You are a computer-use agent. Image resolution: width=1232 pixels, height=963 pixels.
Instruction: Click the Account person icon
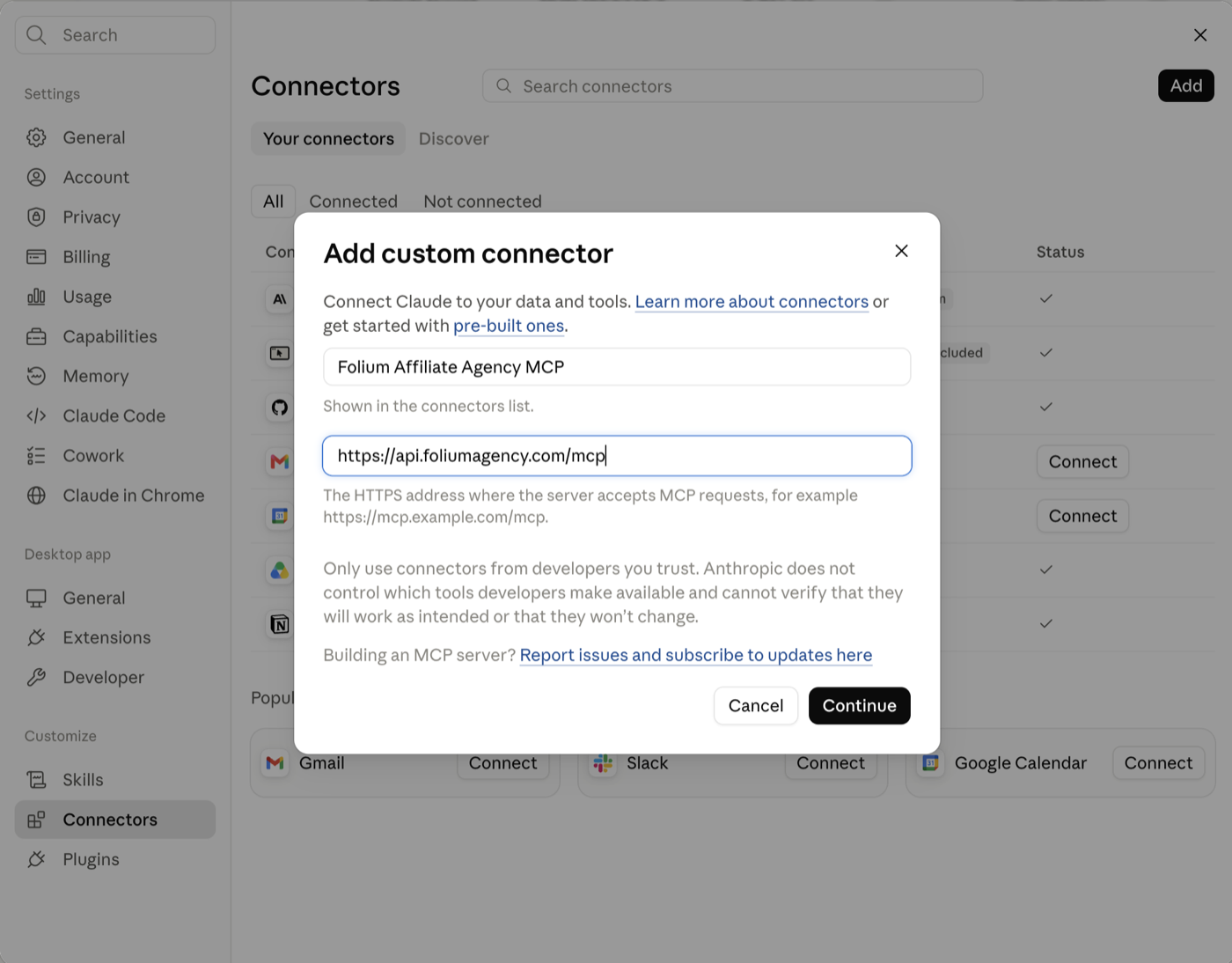coord(36,177)
